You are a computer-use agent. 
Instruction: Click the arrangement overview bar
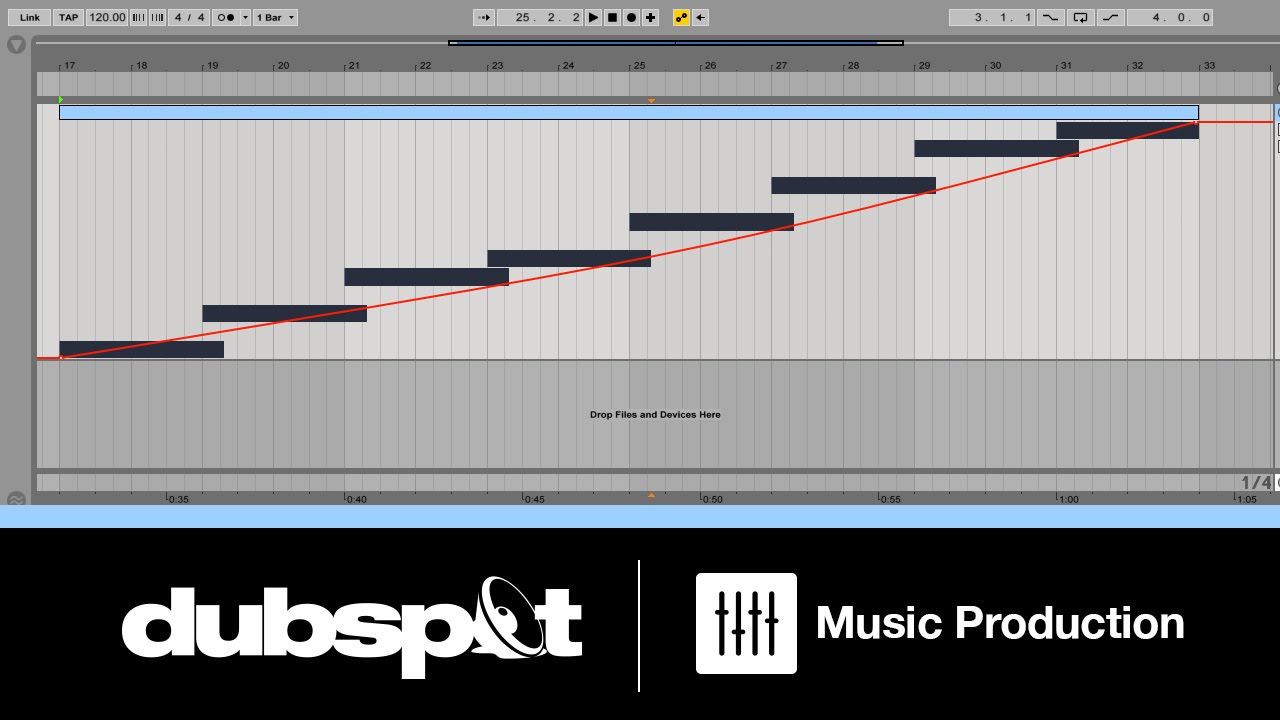676,43
